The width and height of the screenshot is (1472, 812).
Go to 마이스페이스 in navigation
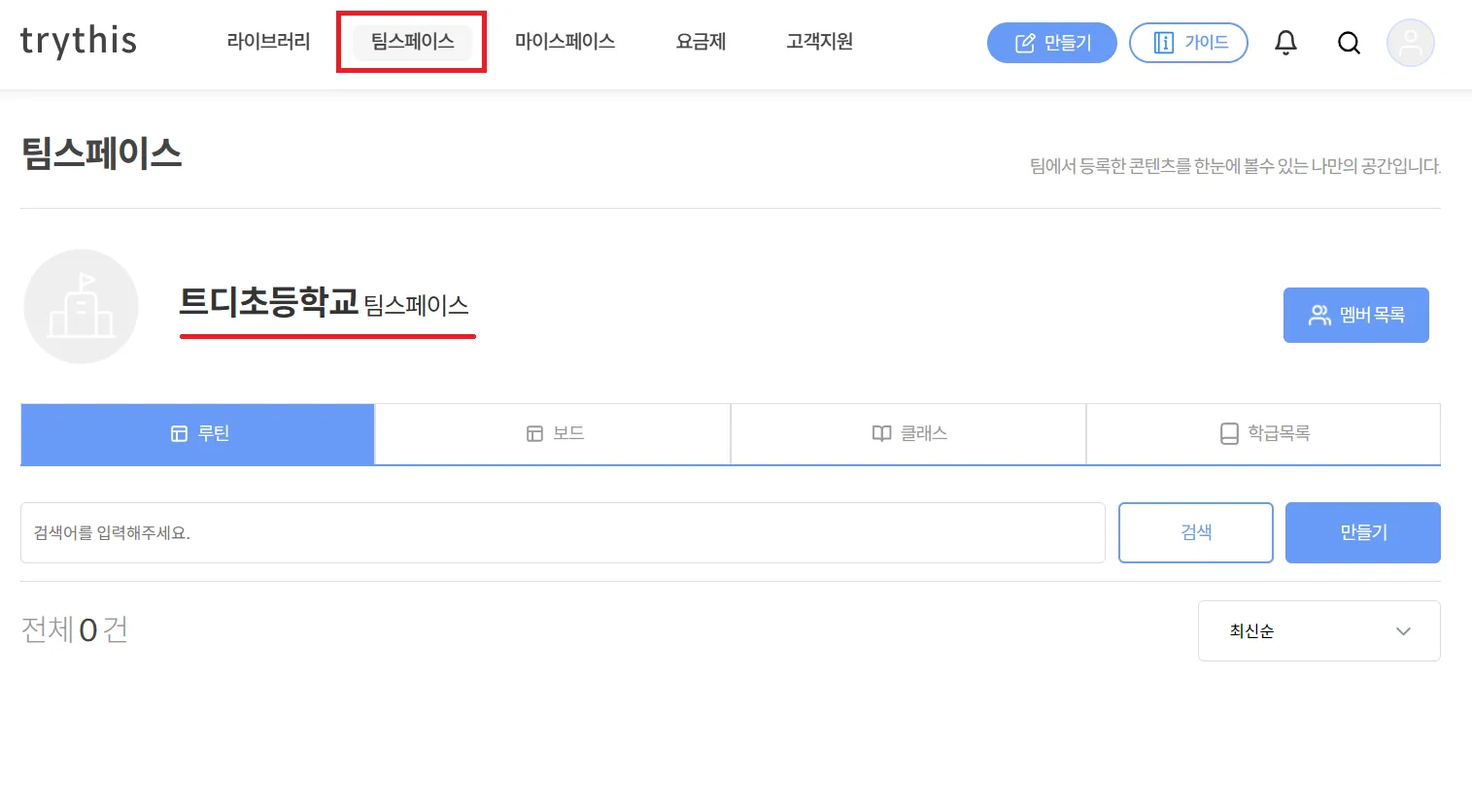point(565,42)
